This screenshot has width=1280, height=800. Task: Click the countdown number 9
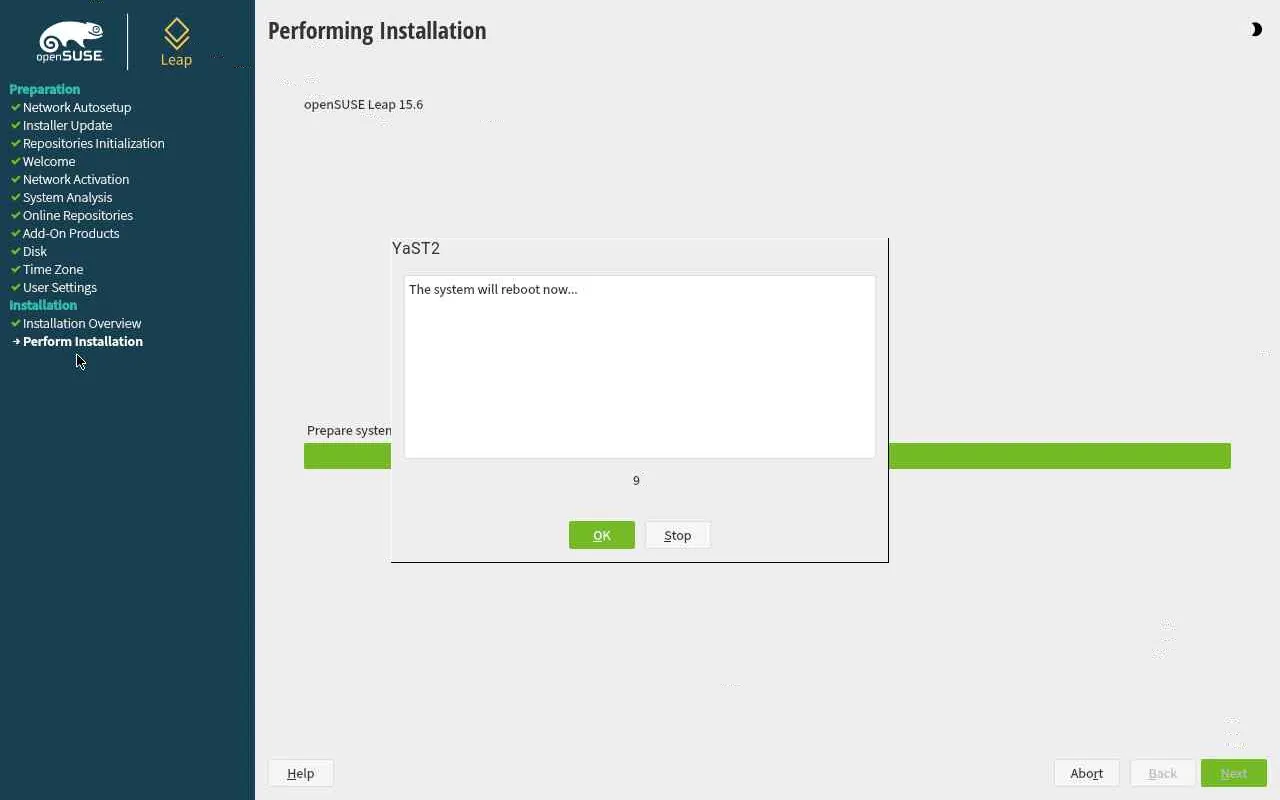tap(636, 481)
